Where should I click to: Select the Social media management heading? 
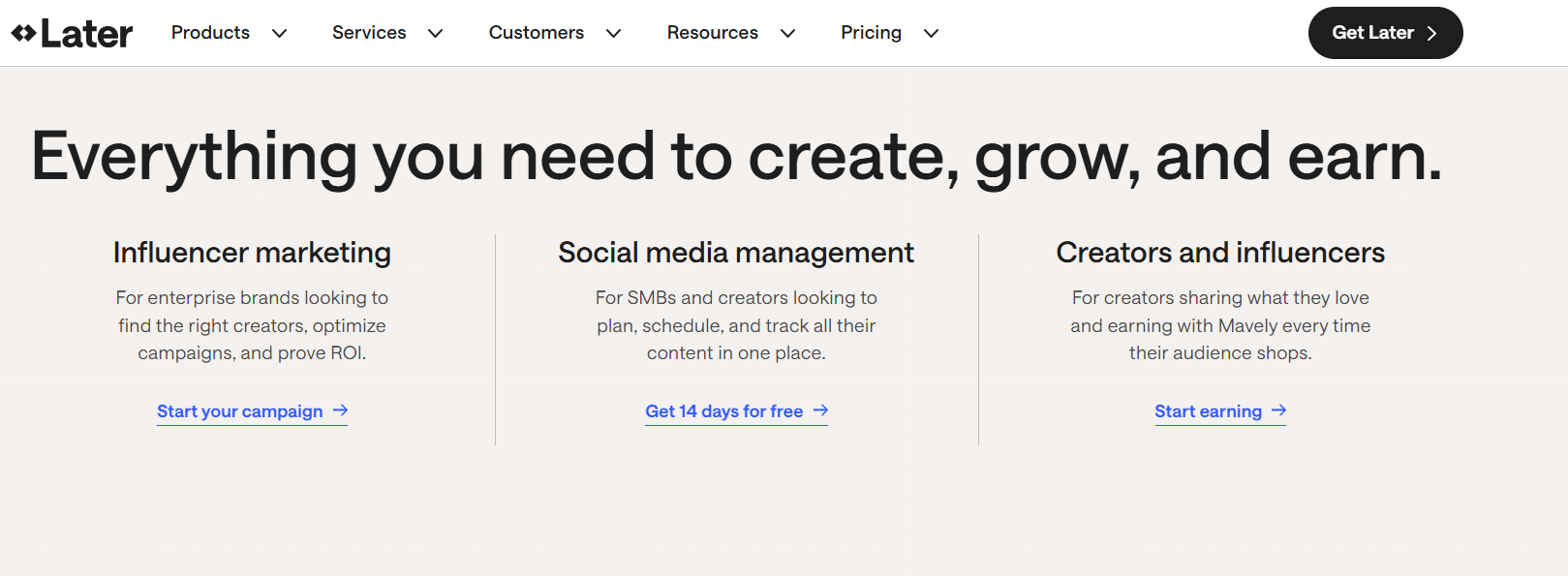coord(736,253)
